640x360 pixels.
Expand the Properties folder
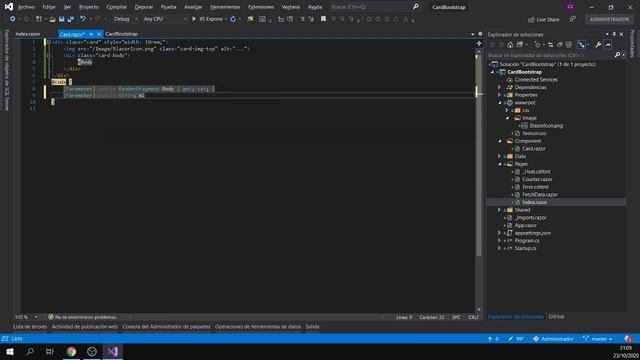500,95
